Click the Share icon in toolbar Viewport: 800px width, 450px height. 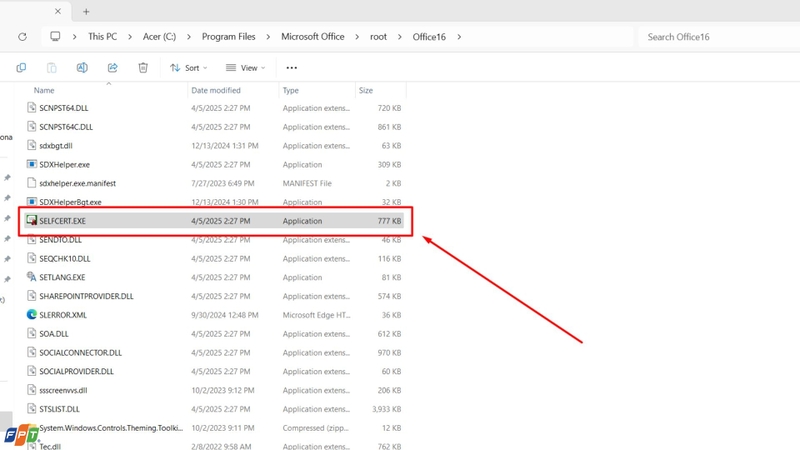coord(113,68)
